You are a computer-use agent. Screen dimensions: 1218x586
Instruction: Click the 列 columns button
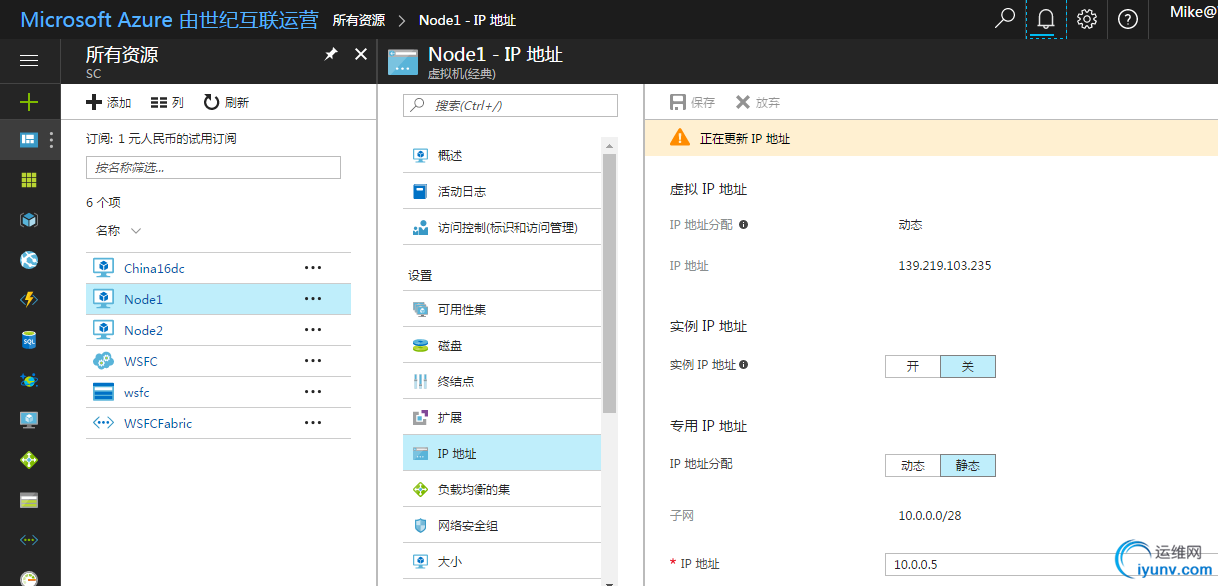pyautogui.click(x=167, y=102)
